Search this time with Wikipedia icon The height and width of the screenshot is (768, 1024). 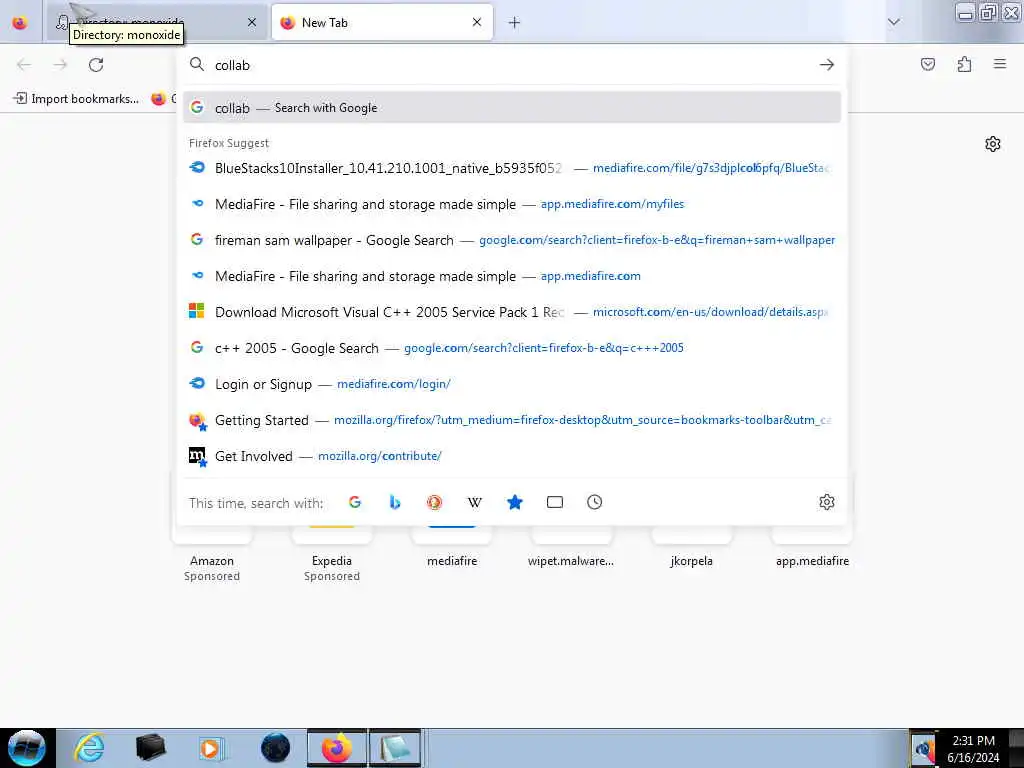(475, 502)
